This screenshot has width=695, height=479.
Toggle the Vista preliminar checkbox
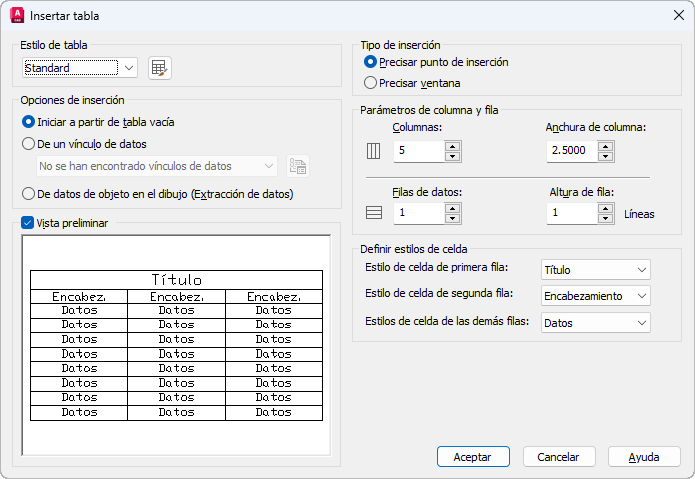coord(27,223)
